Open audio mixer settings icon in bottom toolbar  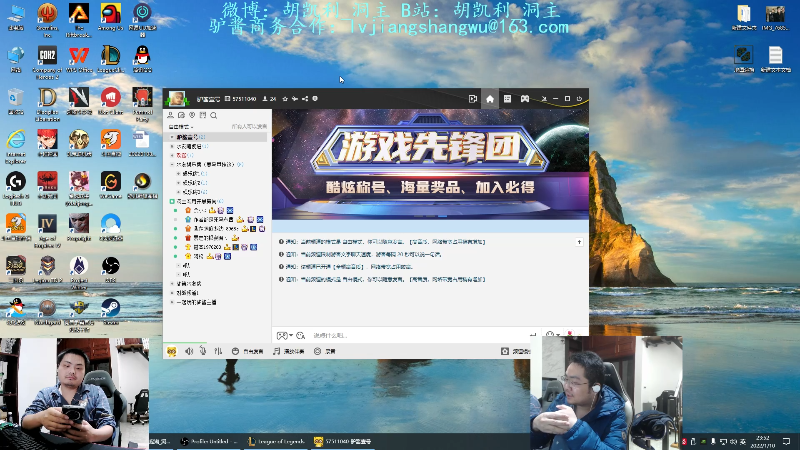coord(218,351)
